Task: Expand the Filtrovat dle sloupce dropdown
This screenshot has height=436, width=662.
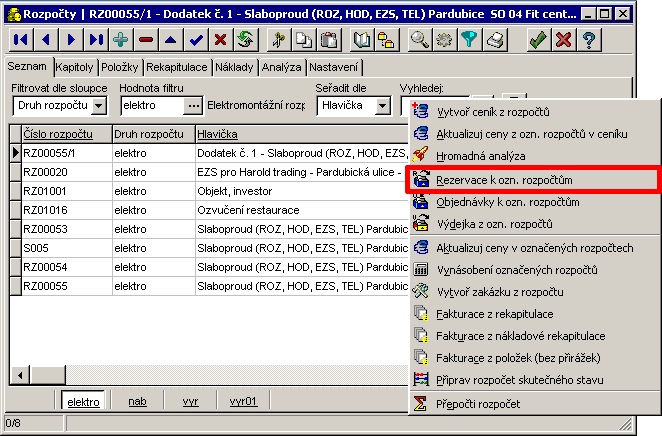Action: 98,105
